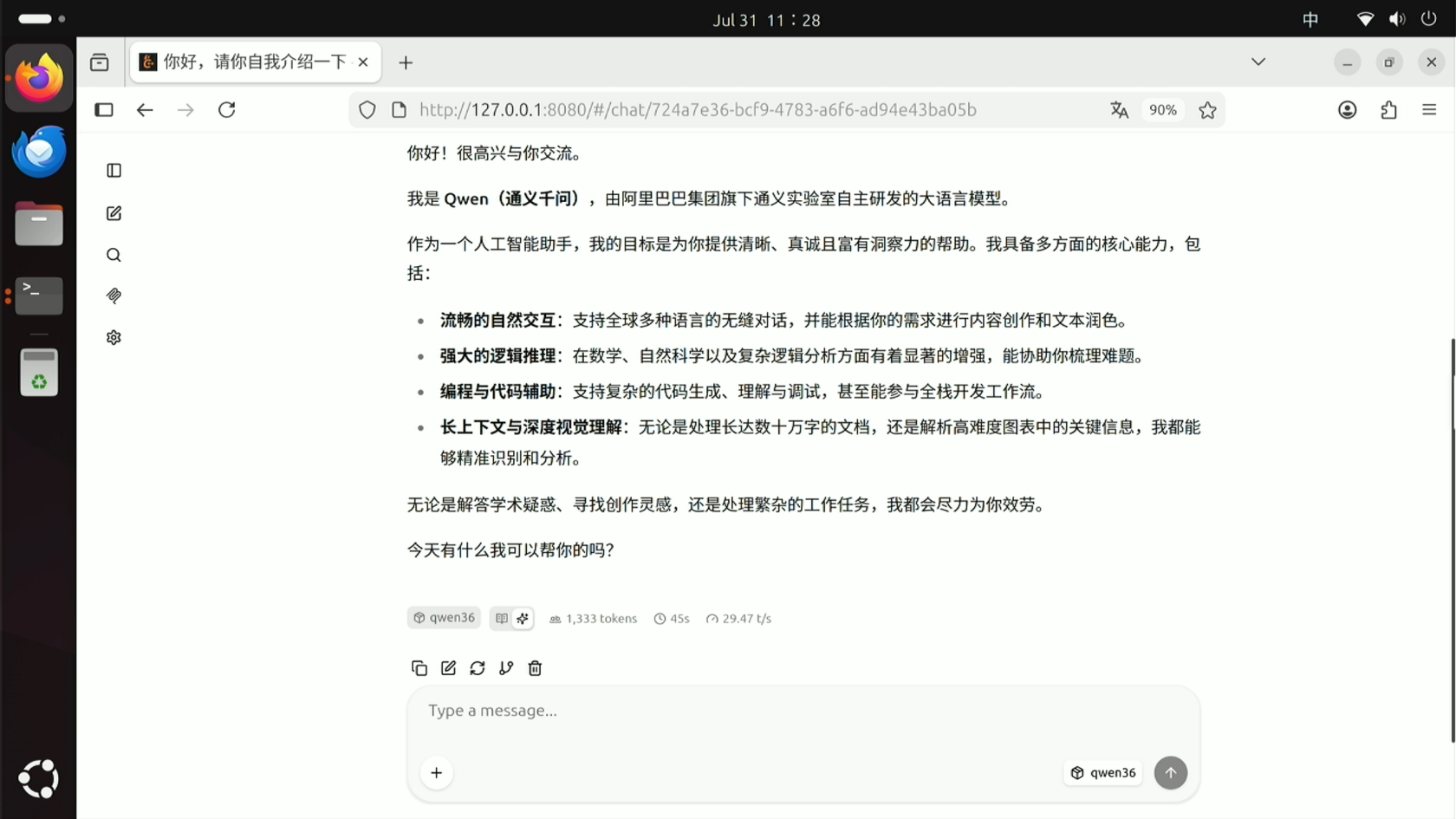Reset the 90% zoom level
This screenshot has width=1456, height=819.
(1163, 110)
